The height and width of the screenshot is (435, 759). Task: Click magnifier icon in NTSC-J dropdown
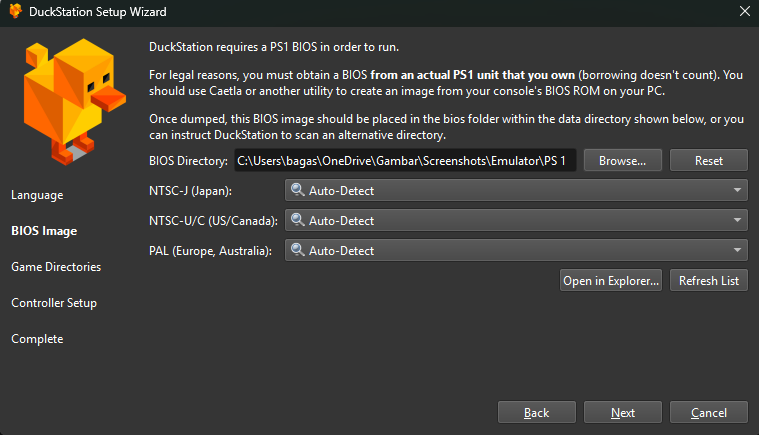[298, 190]
